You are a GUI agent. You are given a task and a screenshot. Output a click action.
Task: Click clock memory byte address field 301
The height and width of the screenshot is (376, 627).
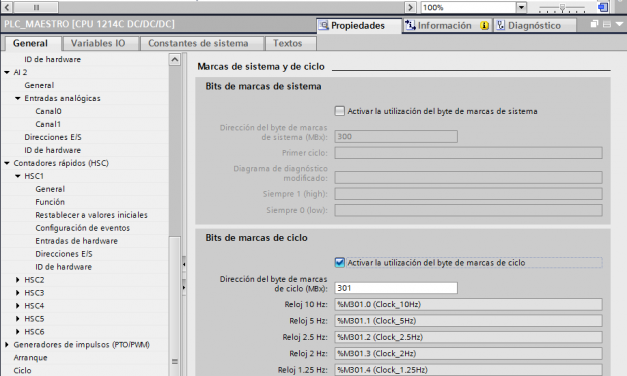(x=396, y=288)
